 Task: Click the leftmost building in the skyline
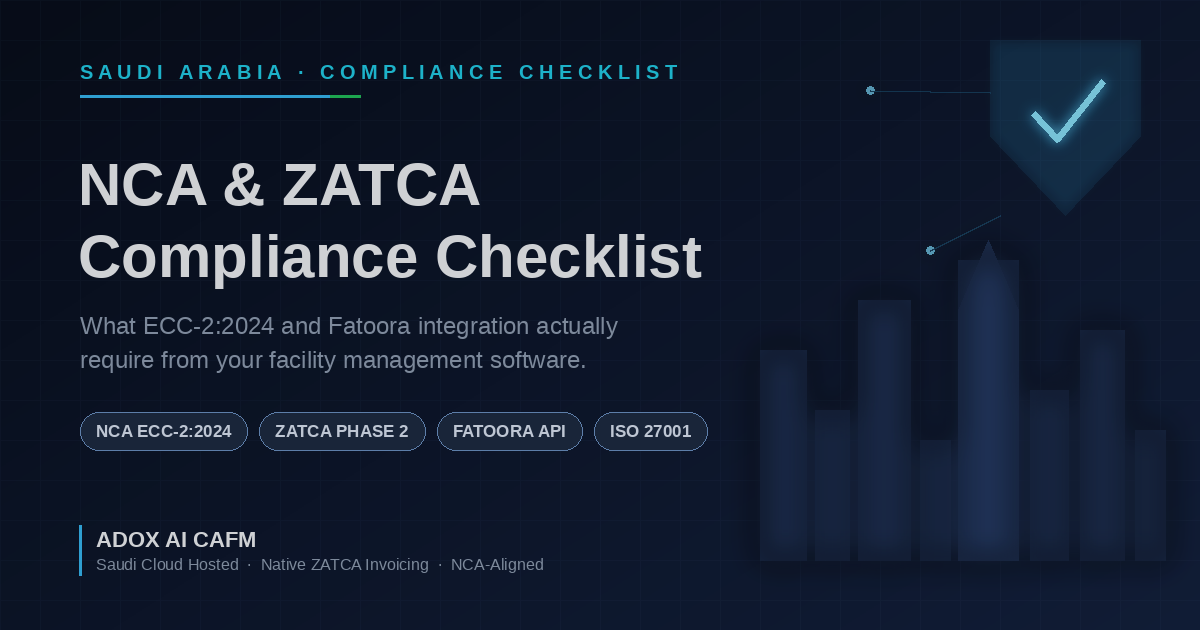click(783, 455)
